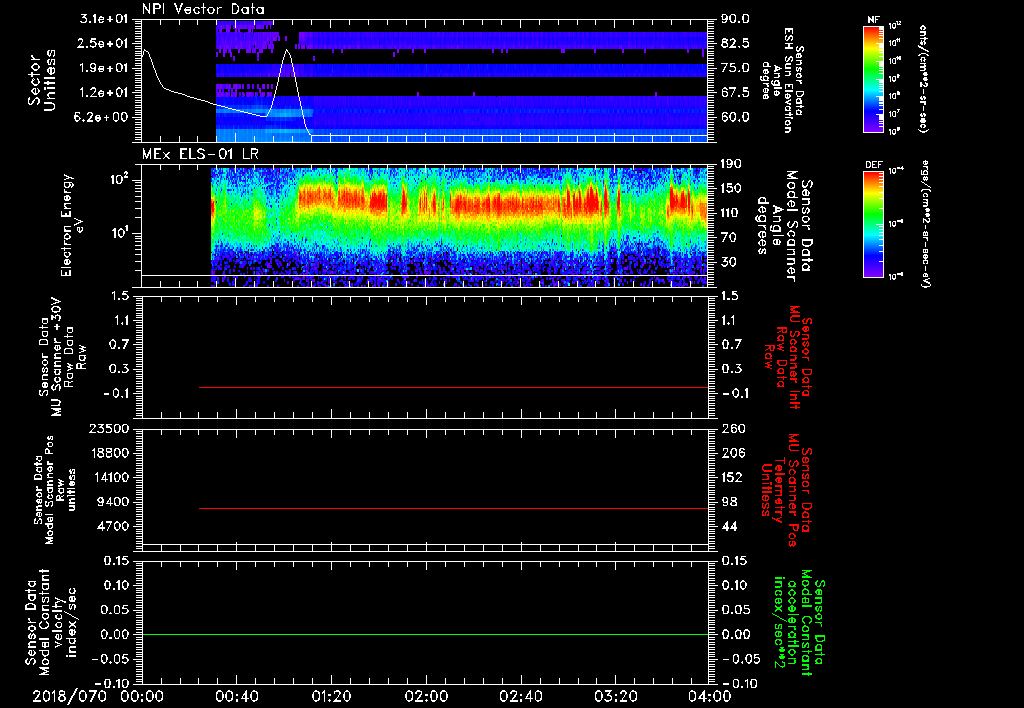The width and height of the screenshot is (1024, 708).
Task: Click the 'ergs/(cm**2-sr-sec-eV)' units label
Action: point(925,223)
